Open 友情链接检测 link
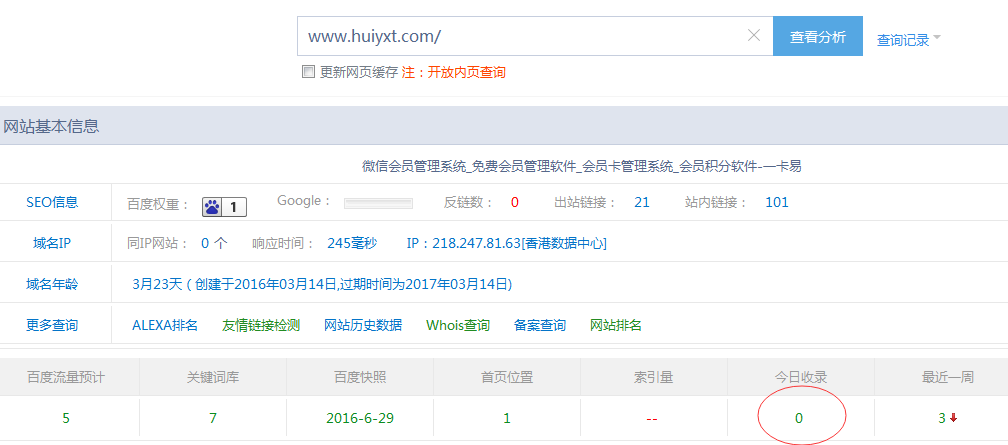The width and height of the screenshot is (1008, 445). (x=261, y=325)
